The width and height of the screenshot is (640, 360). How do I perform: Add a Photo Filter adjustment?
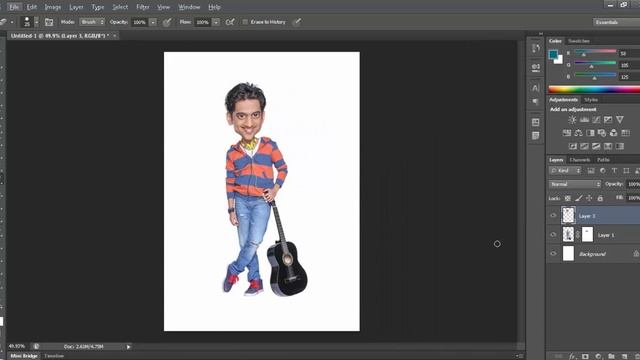point(602,133)
